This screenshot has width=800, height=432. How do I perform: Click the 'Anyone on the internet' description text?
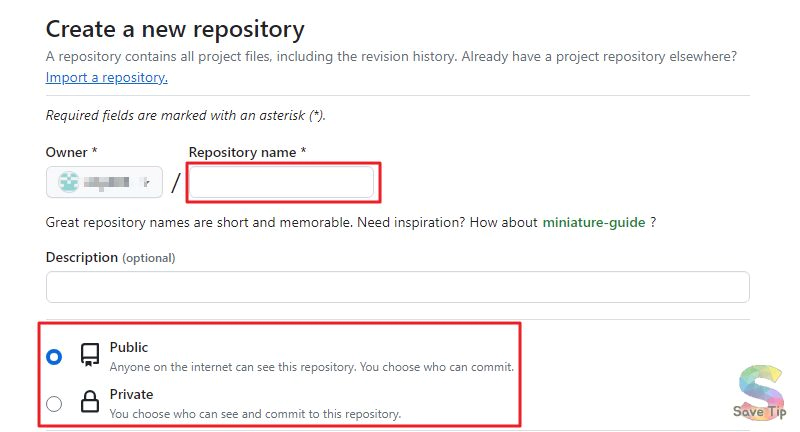coord(312,367)
